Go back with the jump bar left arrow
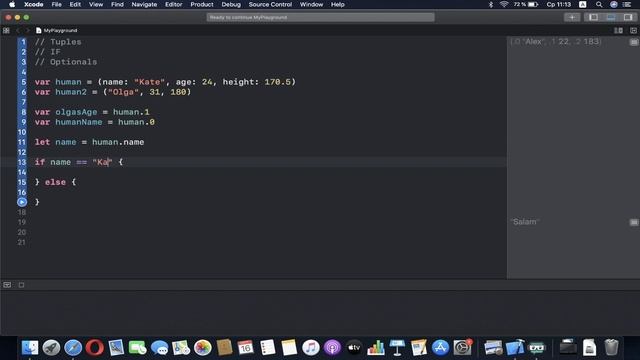Image resolution: width=640 pixels, height=360 pixels. coord(18,30)
